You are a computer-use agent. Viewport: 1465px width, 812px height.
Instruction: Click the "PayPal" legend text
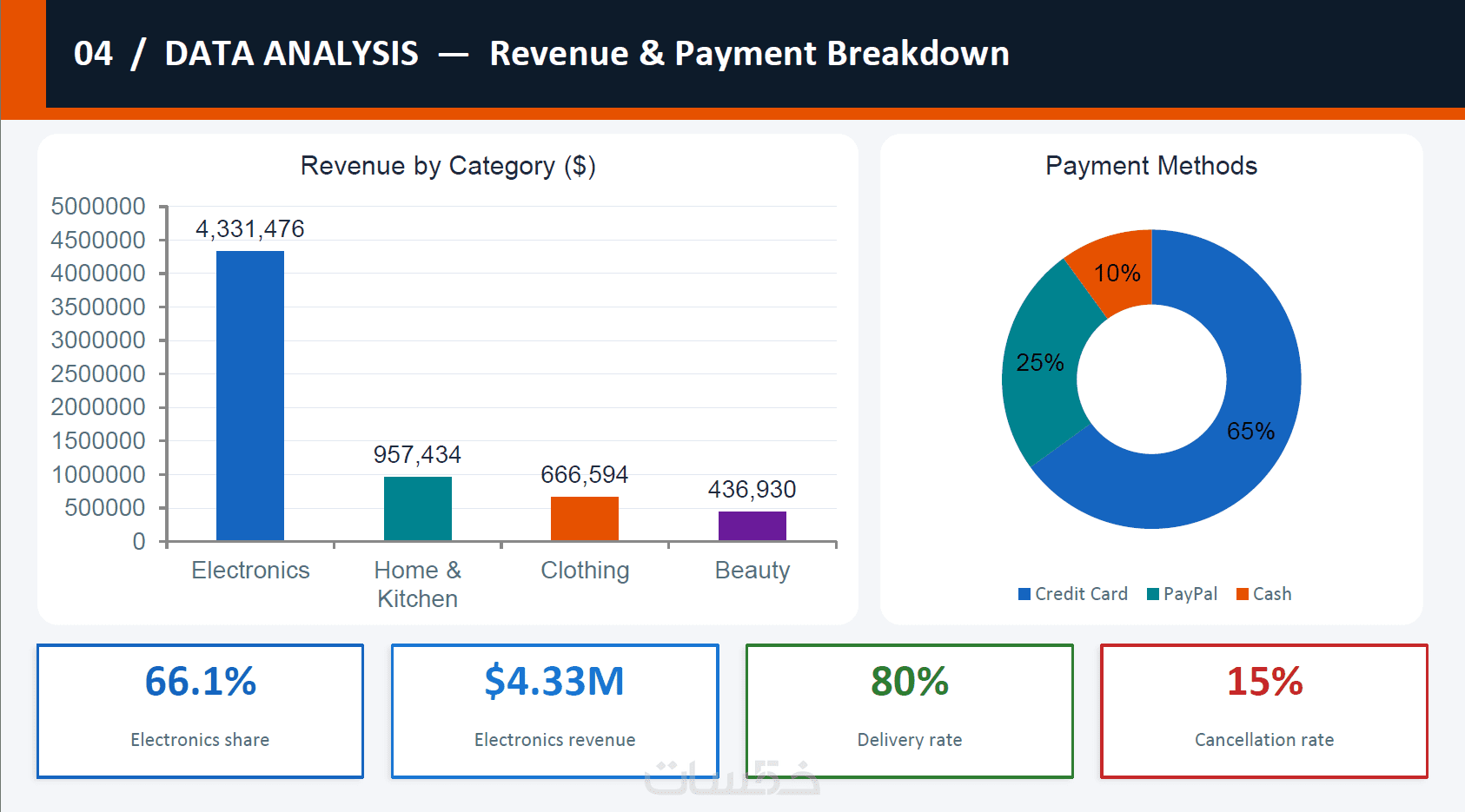(1190, 594)
